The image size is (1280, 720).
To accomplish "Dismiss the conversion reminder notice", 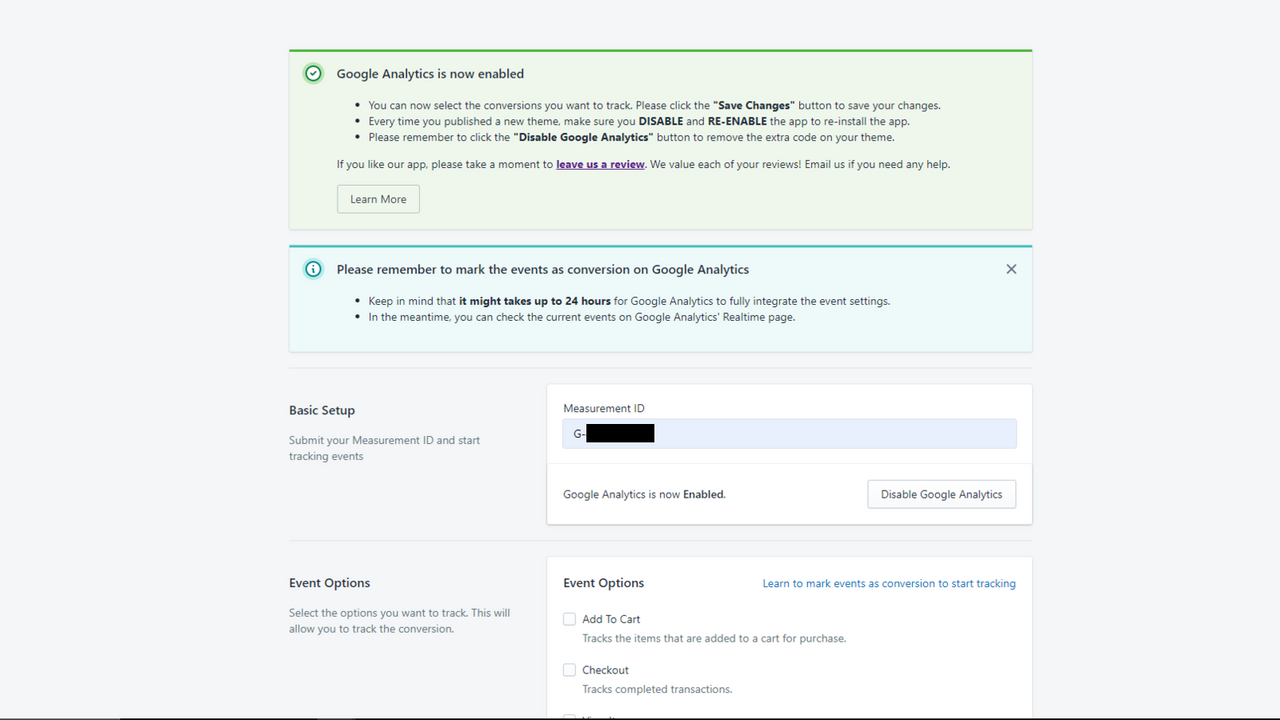I will (x=1011, y=268).
